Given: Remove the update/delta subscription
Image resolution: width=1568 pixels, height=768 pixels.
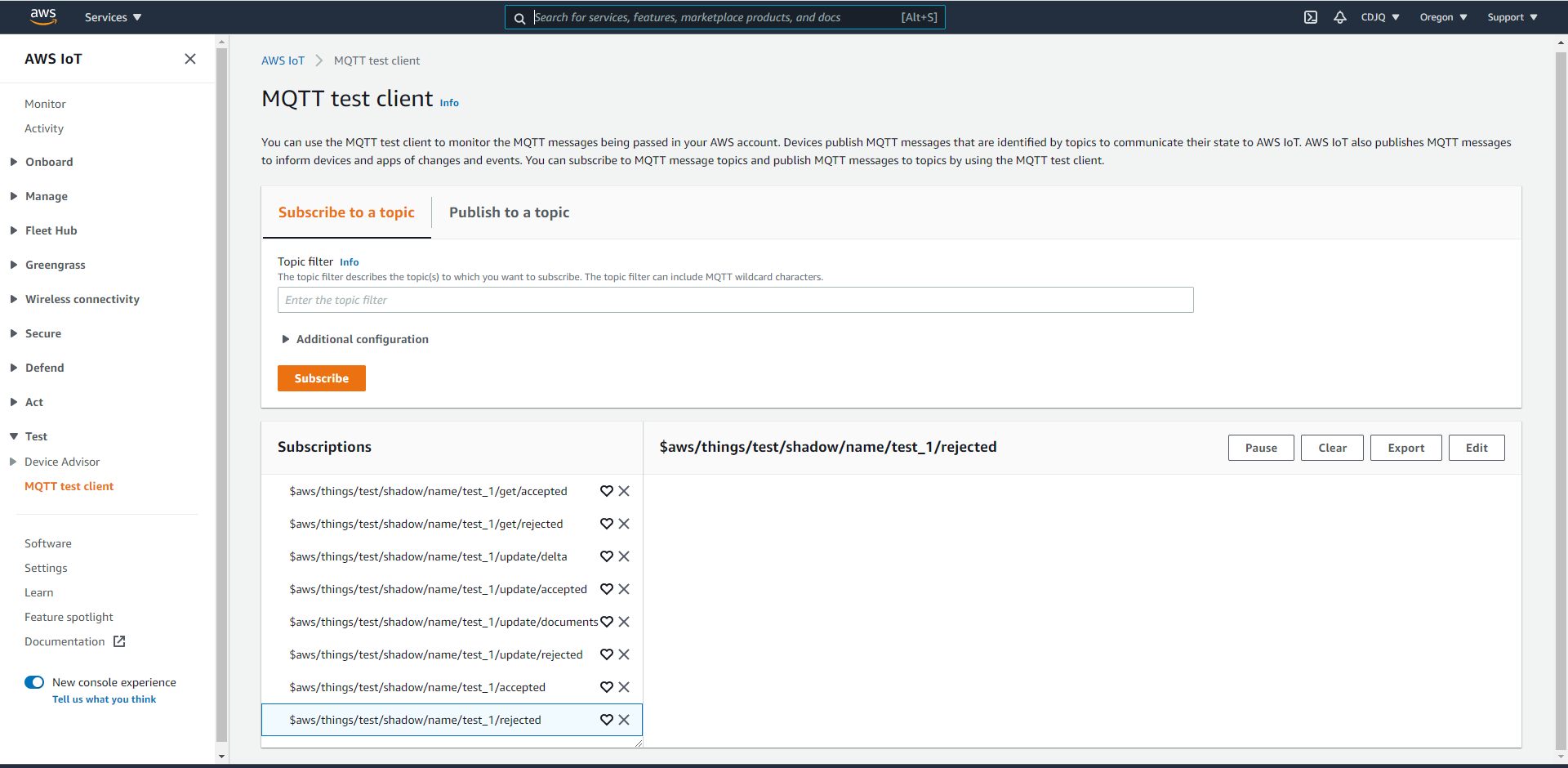Looking at the screenshot, I should pos(624,556).
